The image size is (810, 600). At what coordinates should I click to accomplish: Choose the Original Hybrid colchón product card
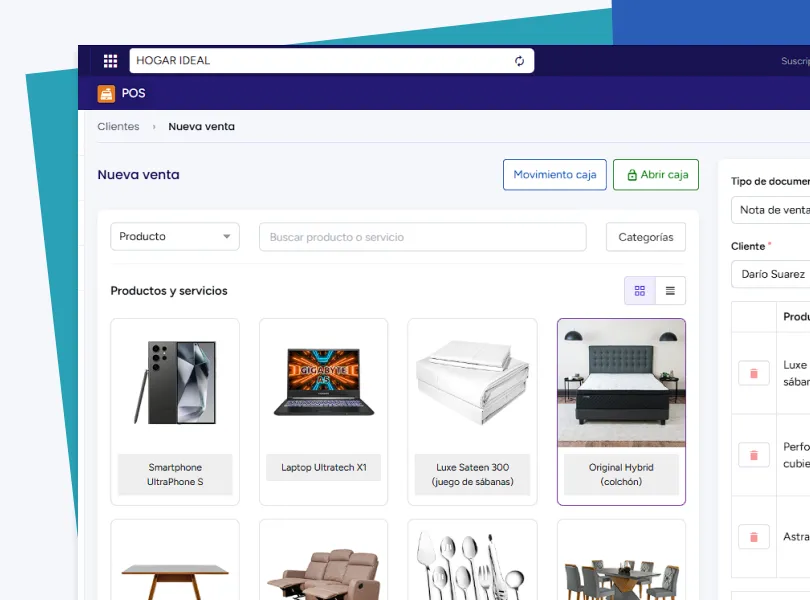point(621,412)
